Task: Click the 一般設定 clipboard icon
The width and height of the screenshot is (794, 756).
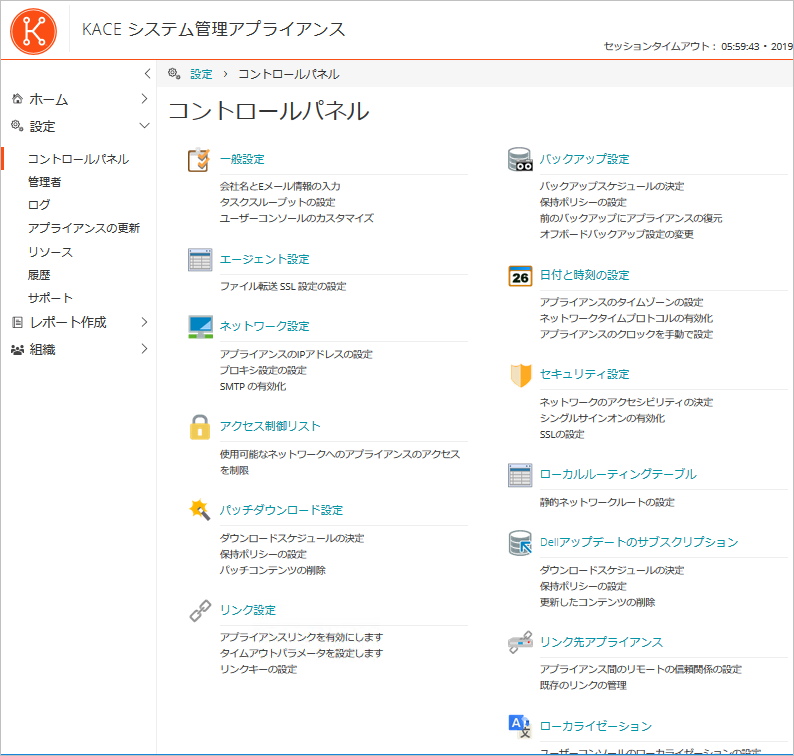Action: pos(199,160)
